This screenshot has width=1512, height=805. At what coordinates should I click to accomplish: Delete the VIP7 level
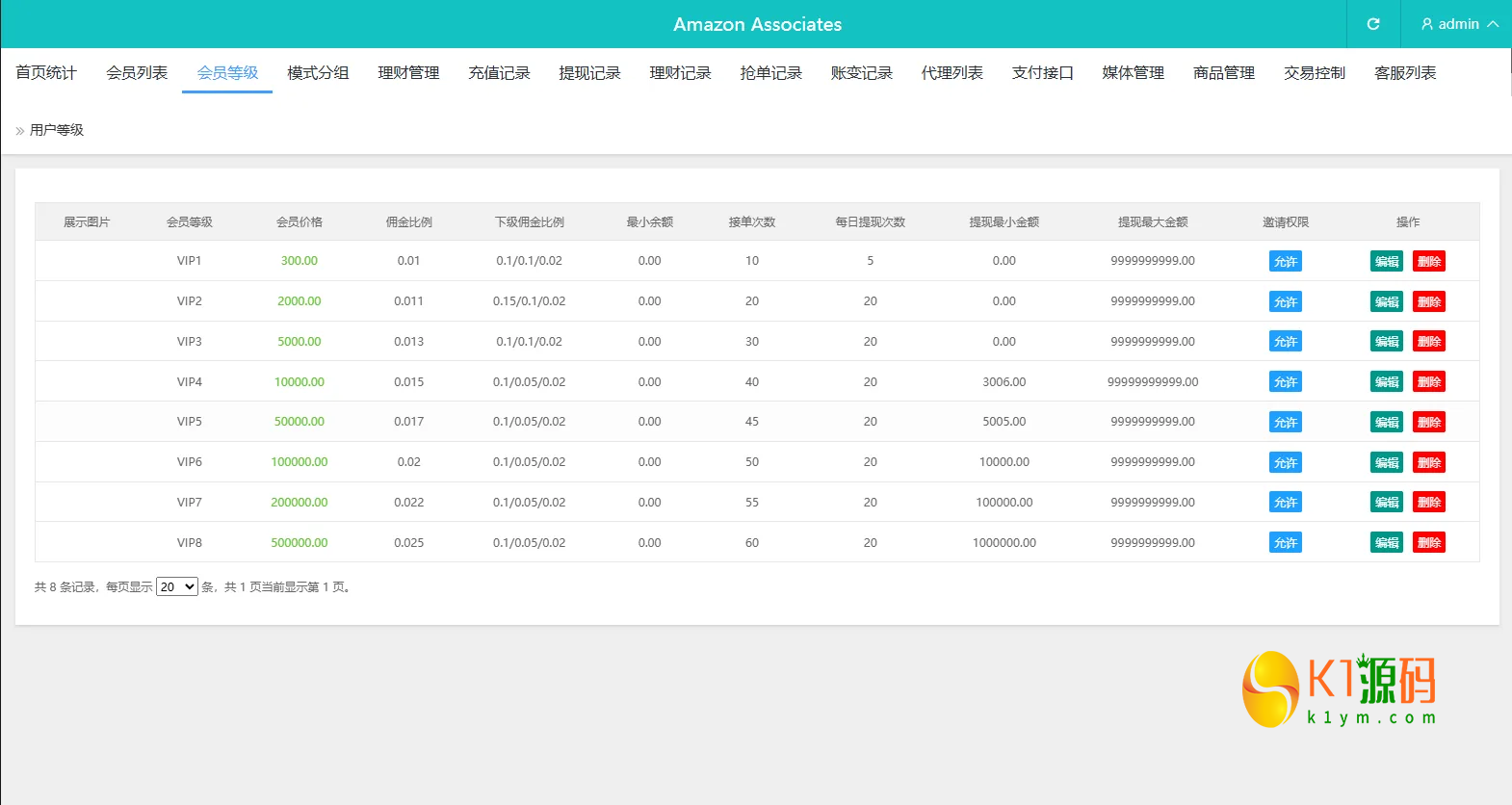(1429, 503)
